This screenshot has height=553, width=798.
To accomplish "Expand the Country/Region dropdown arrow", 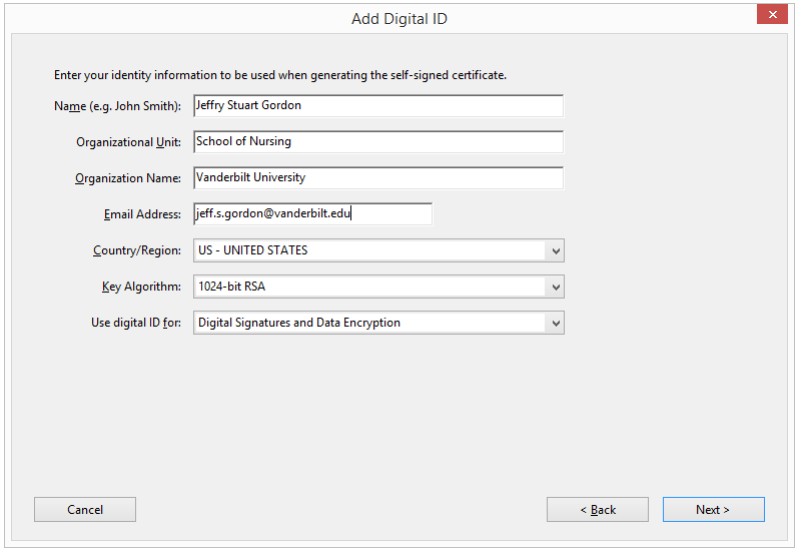I will coord(556,251).
